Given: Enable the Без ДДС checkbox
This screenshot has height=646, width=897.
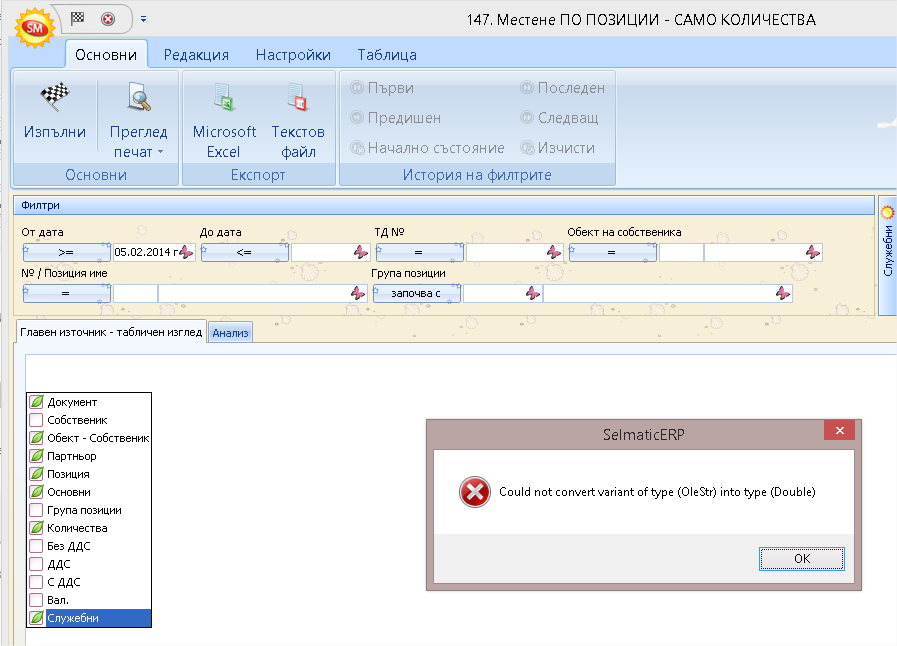Looking at the screenshot, I should pyautogui.click(x=37, y=546).
